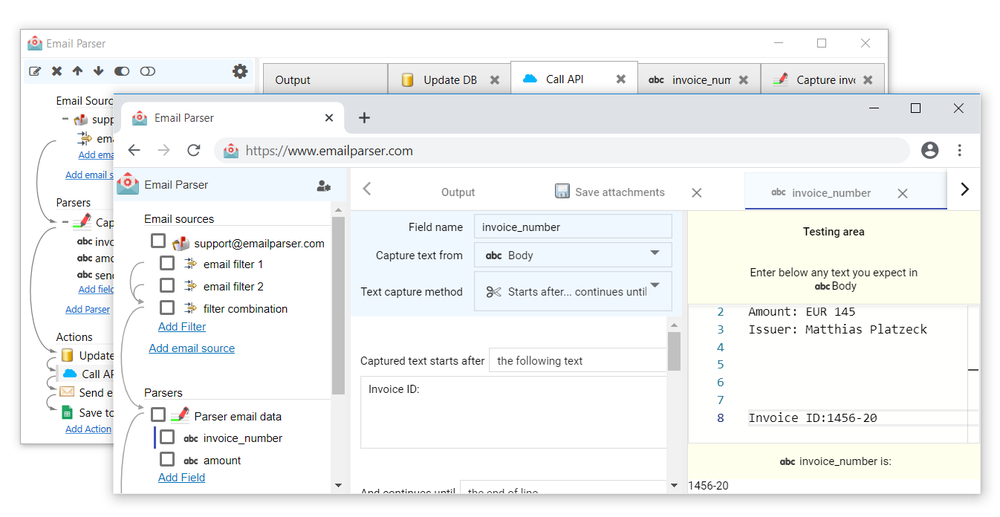This screenshot has height=517, width=1000.
Task: Close the Email Parser browser tab
Action: (328, 118)
